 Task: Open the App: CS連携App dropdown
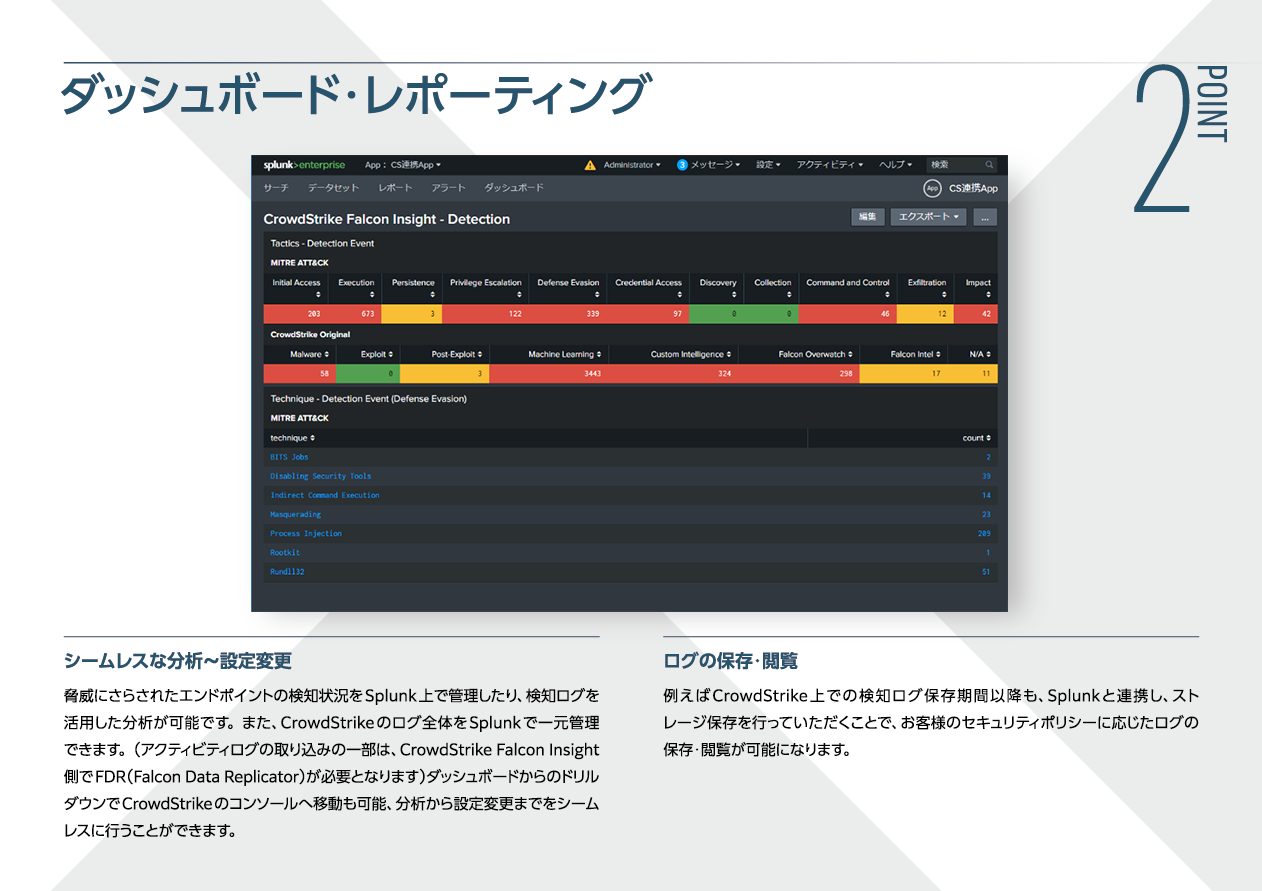coord(403,165)
